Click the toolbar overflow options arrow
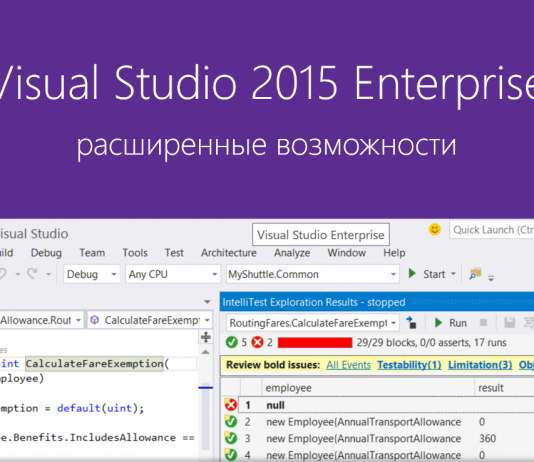This screenshot has width=534, height=462. [x=491, y=278]
